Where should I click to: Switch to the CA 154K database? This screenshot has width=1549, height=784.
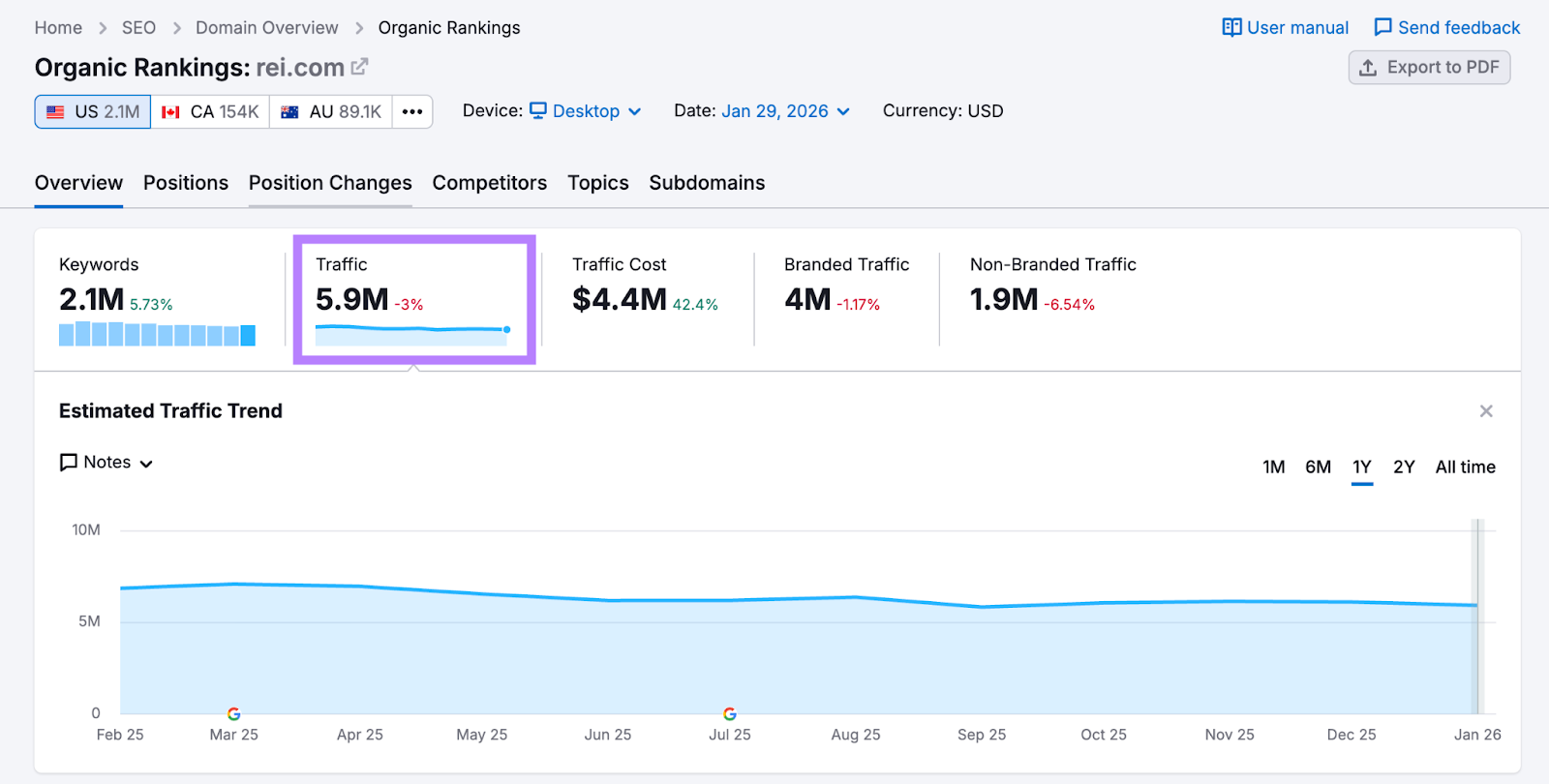[210, 112]
